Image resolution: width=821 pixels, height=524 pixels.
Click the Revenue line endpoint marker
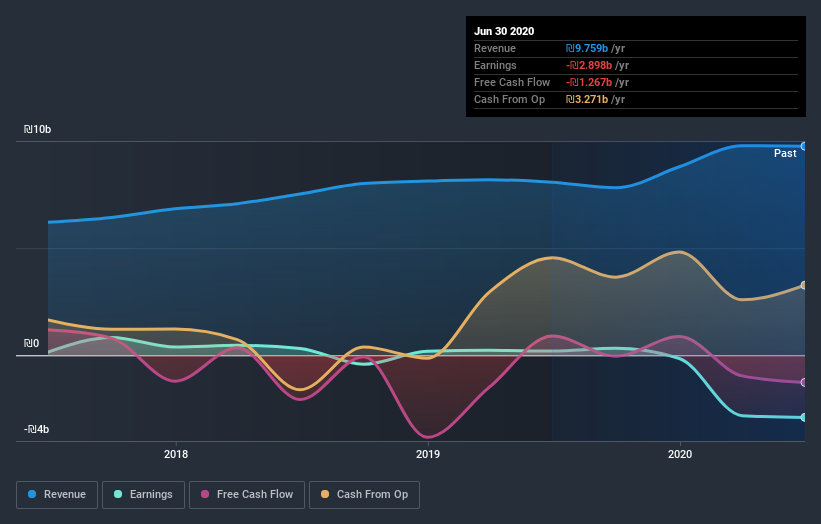click(x=804, y=146)
